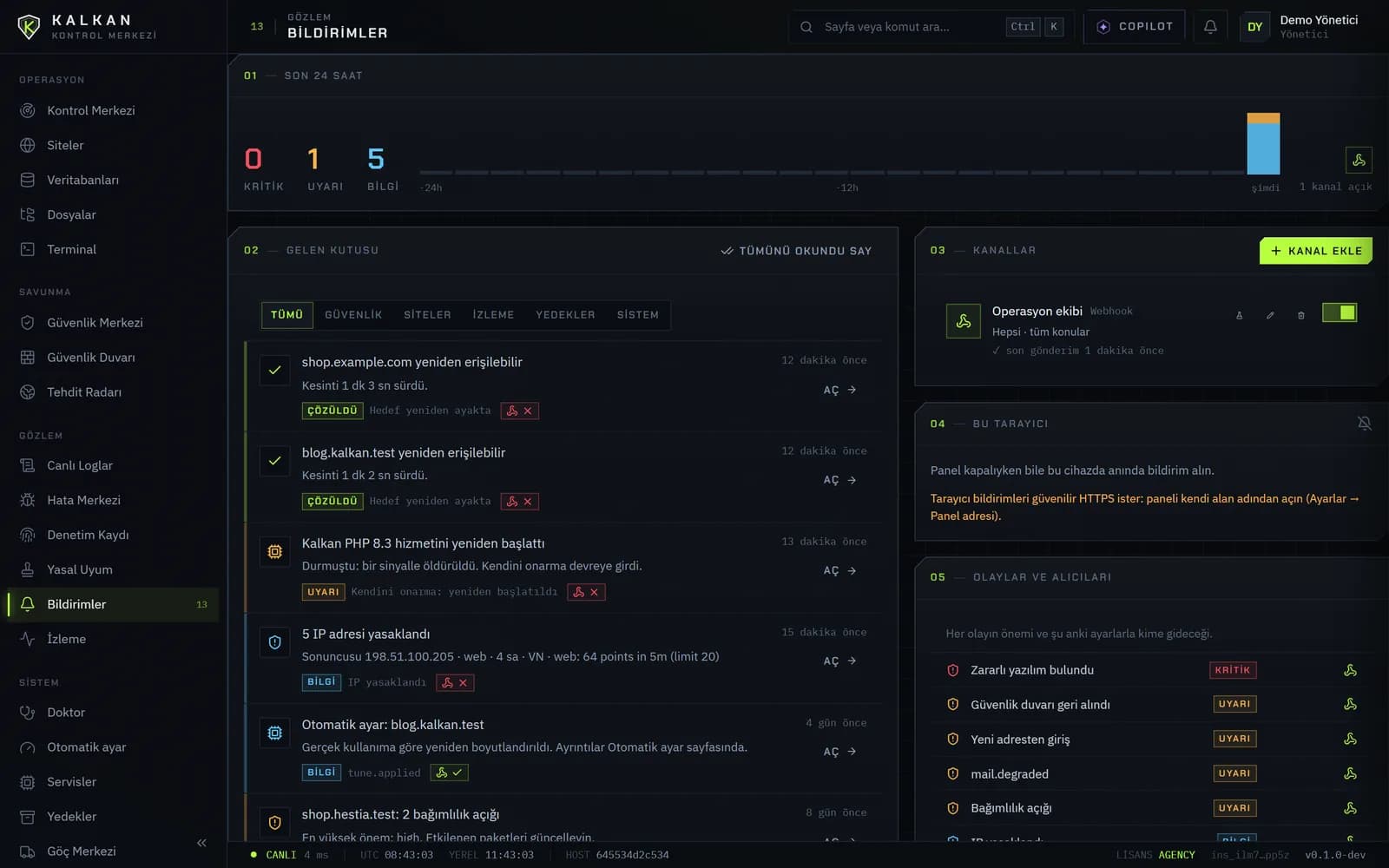
Task: Switch to the Siteler inbox tab
Action: (x=427, y=315)
